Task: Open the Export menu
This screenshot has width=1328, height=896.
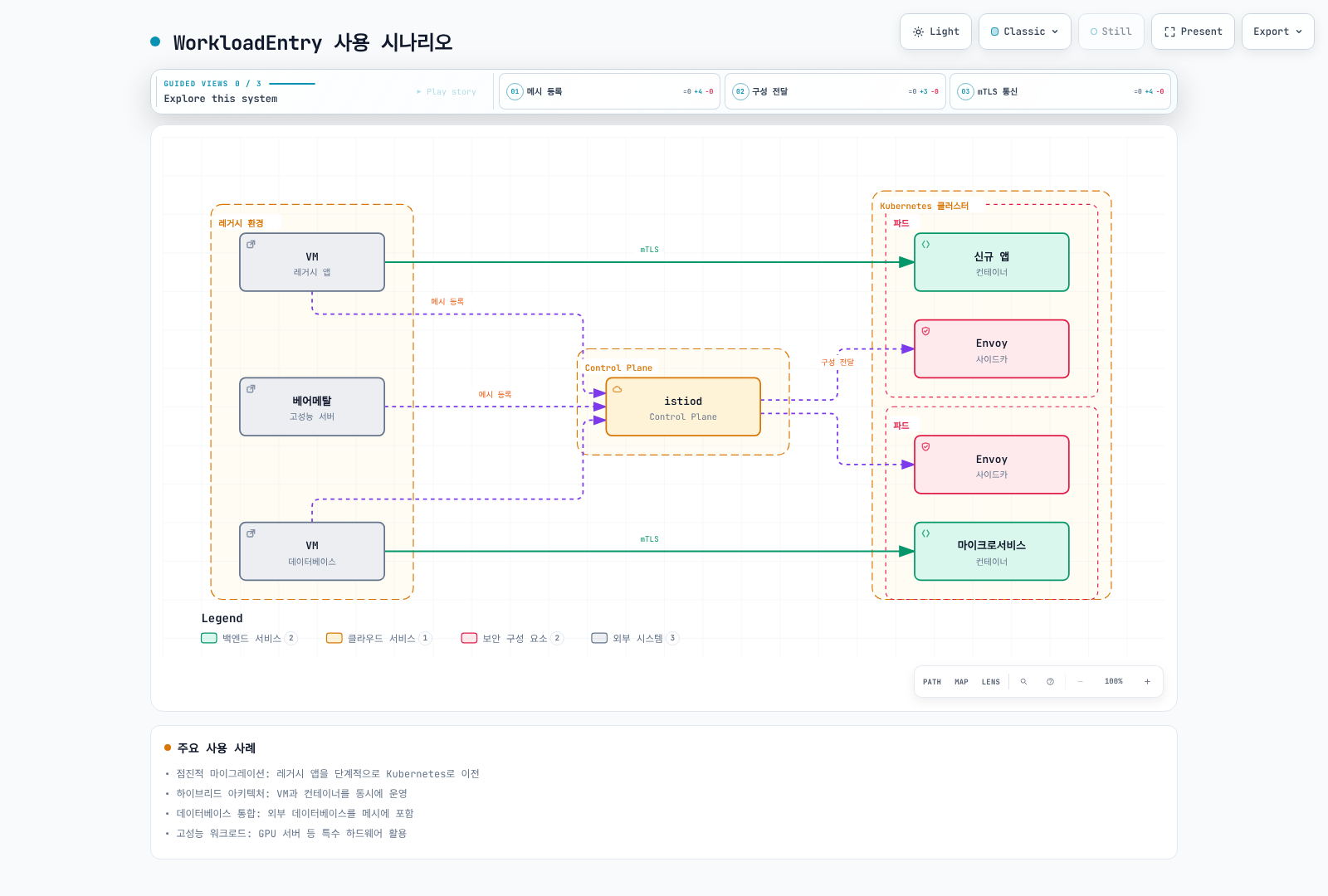Action: pos(1278,32)
